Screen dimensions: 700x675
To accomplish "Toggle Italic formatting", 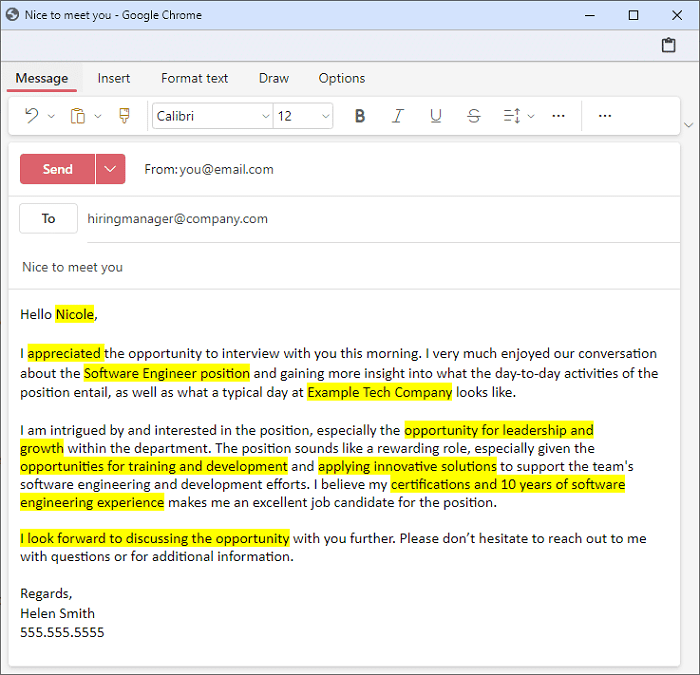I will [x=398, y=116].
